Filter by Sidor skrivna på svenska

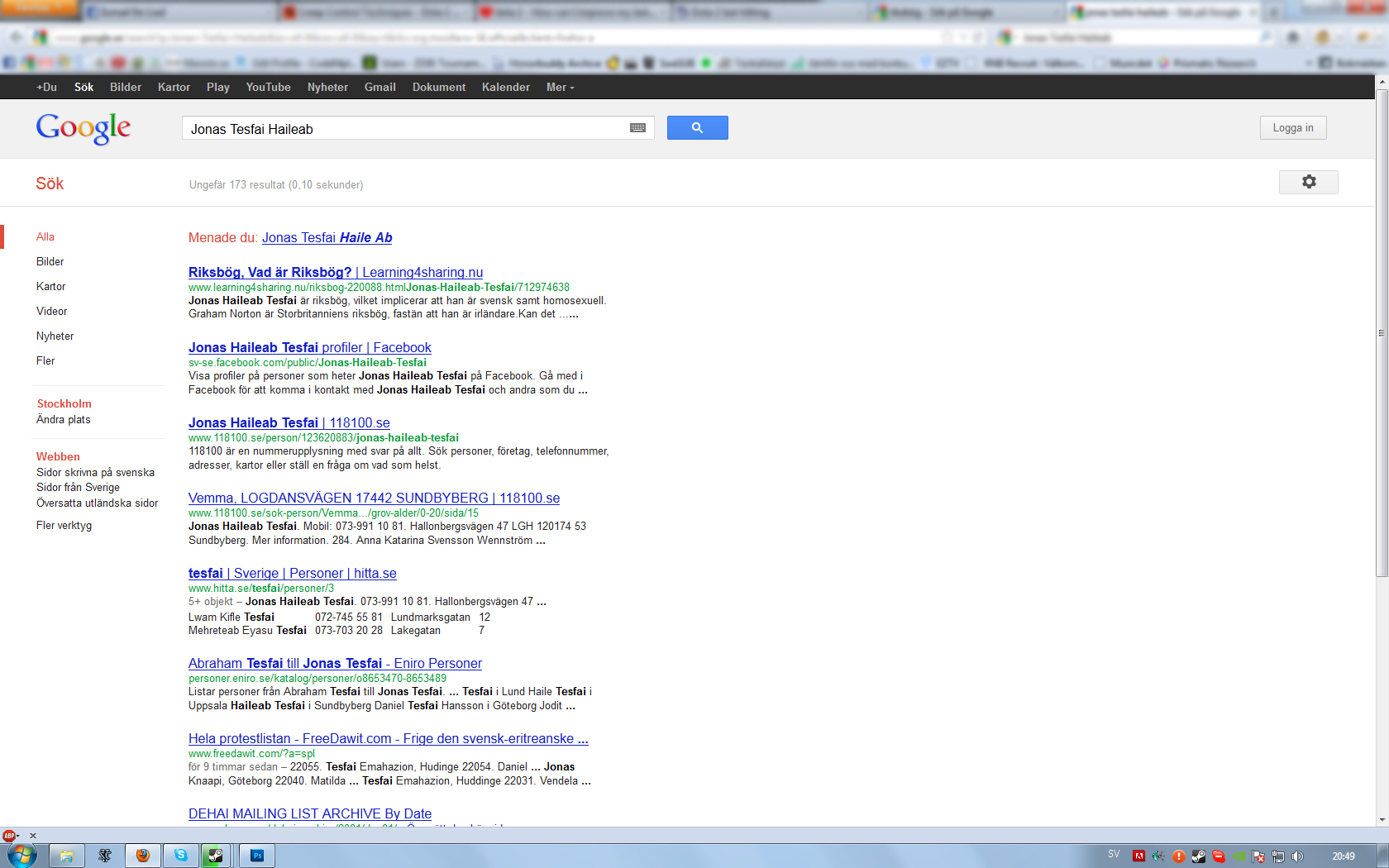point(95,473)
